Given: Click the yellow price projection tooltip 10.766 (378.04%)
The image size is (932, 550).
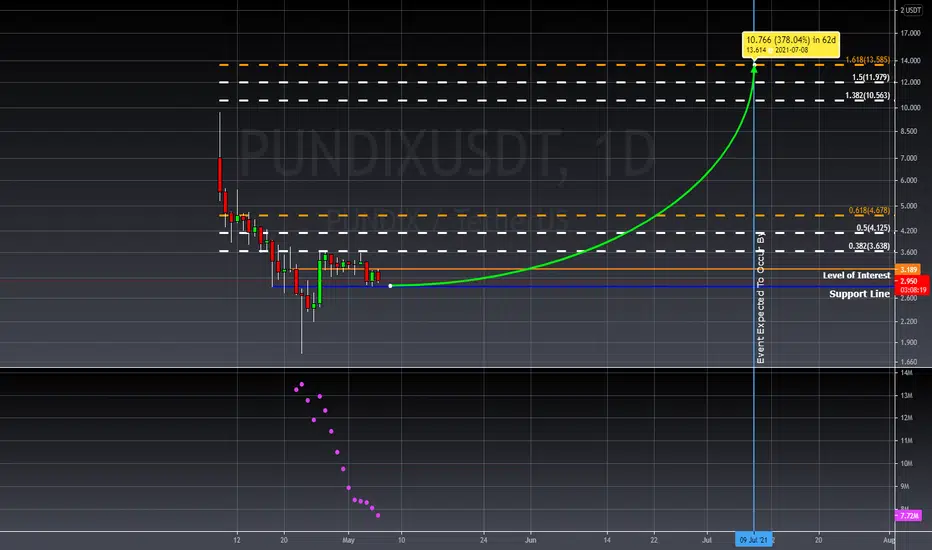Looking at the screenshot, I should point(791,45).
